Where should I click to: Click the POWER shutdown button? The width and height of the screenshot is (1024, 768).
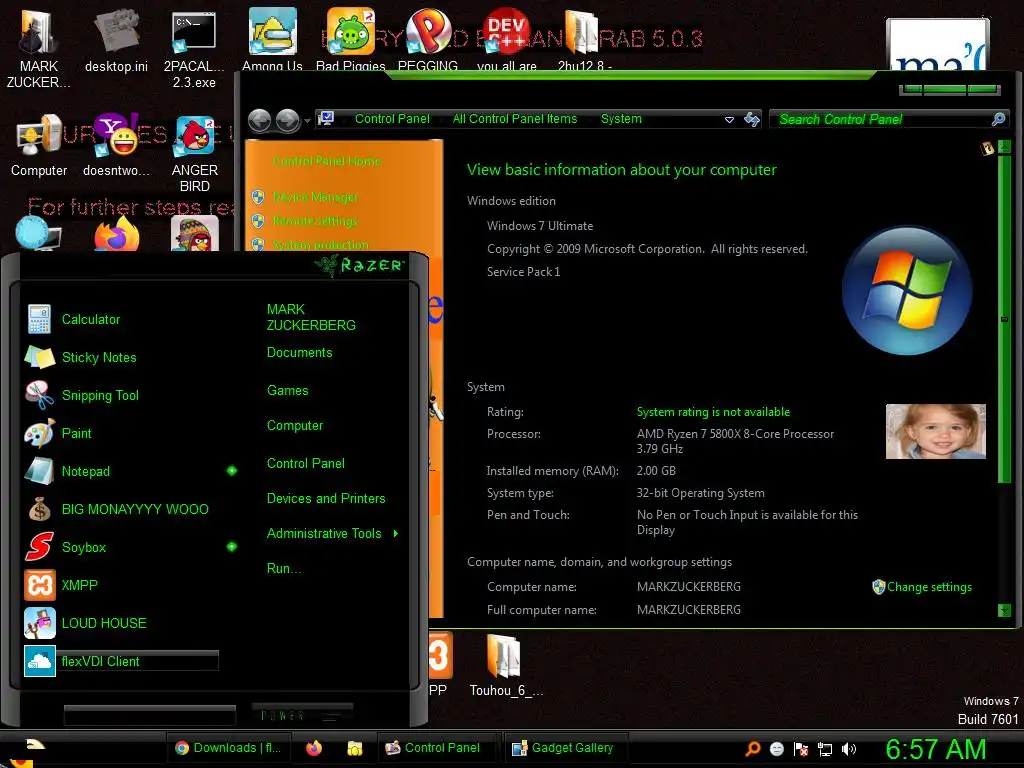pos(302,714)
